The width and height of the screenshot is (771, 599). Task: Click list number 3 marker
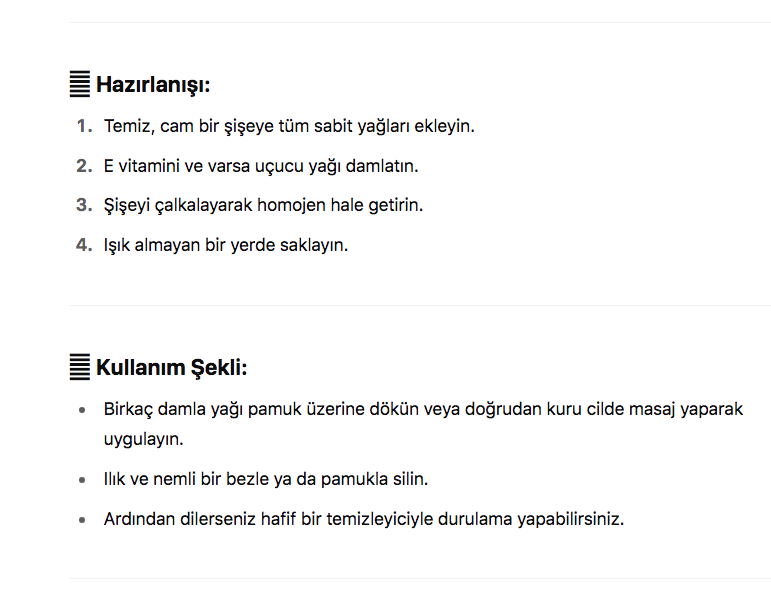click(84, 205)
